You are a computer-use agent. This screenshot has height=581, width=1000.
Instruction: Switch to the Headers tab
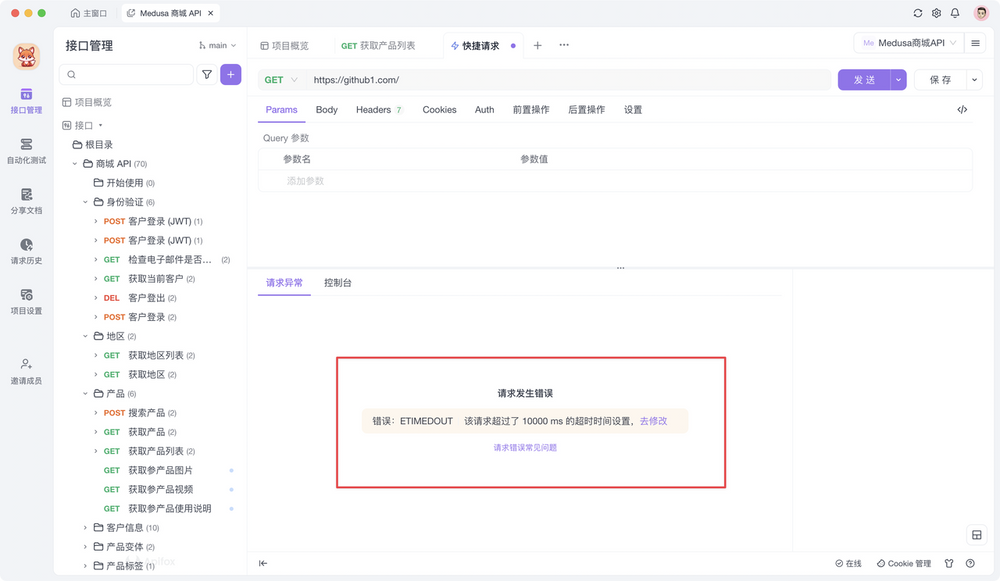(x=373, y=110)
